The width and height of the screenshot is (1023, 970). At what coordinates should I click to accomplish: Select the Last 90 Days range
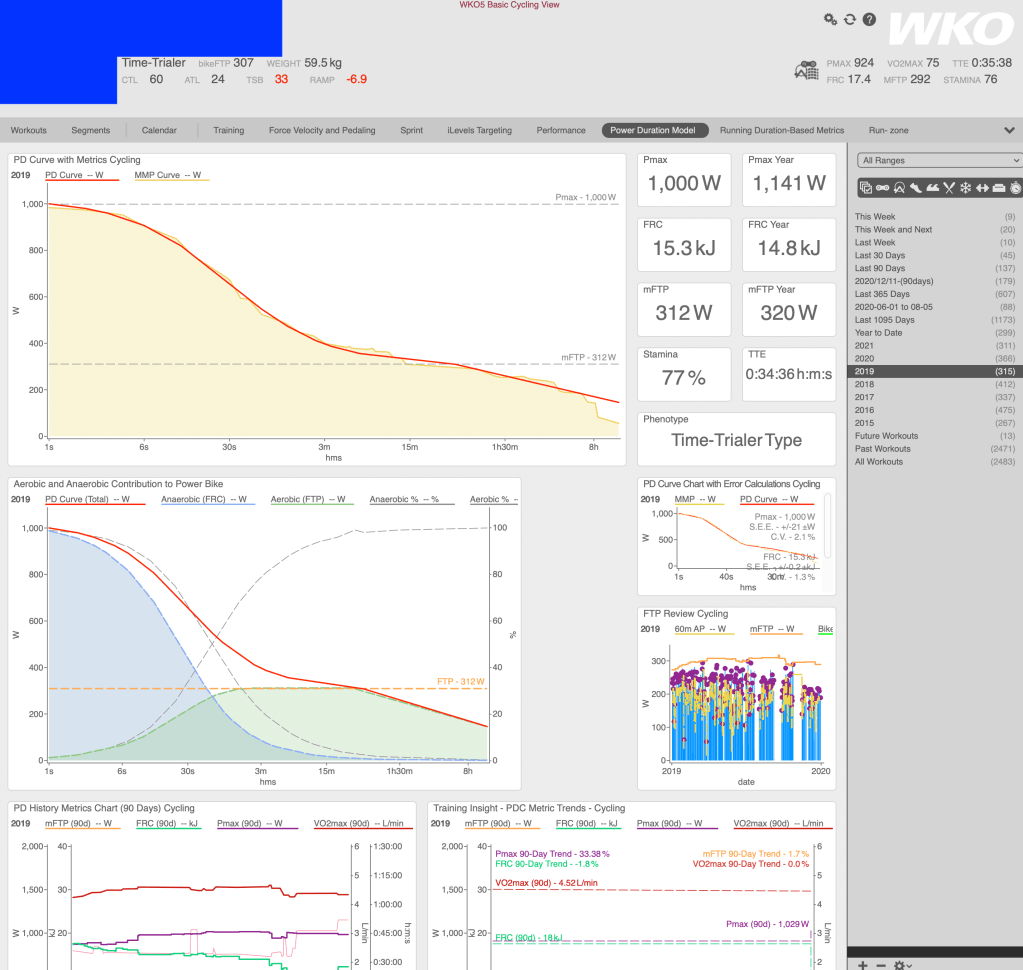tap(880, 268)
